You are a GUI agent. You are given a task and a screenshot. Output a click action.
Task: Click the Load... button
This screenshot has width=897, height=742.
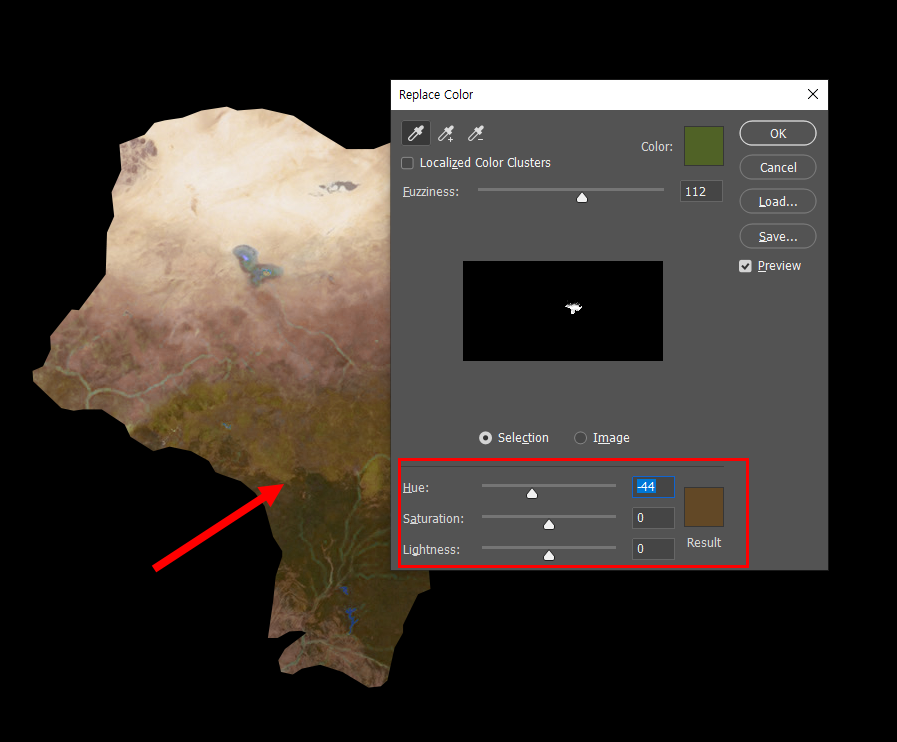pyautogui.click(x=777, y=201)
